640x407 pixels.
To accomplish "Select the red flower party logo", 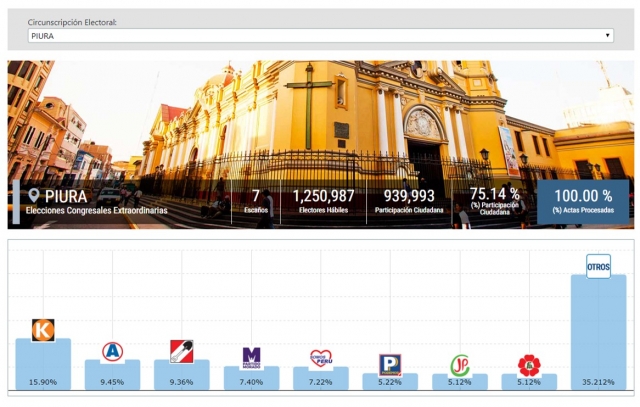I will [529, 364].
